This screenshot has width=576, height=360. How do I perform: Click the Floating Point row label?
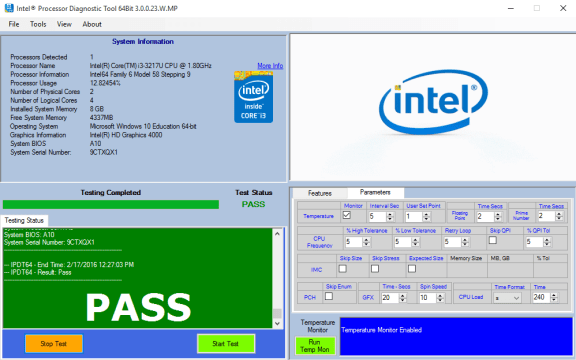click(x=460, y=216)
